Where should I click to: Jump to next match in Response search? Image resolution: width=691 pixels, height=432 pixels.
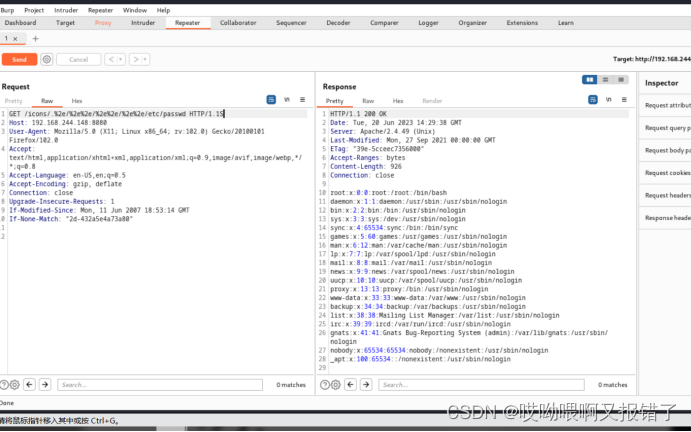point(366,385)
